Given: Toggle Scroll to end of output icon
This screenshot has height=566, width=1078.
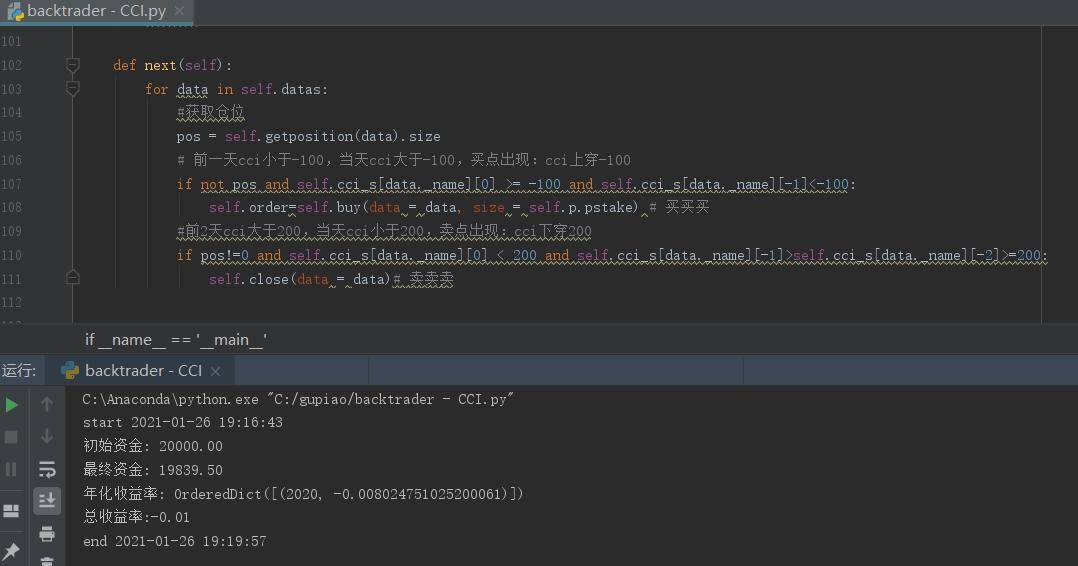Looking at the screenshot, I should (x=47, y=500).
